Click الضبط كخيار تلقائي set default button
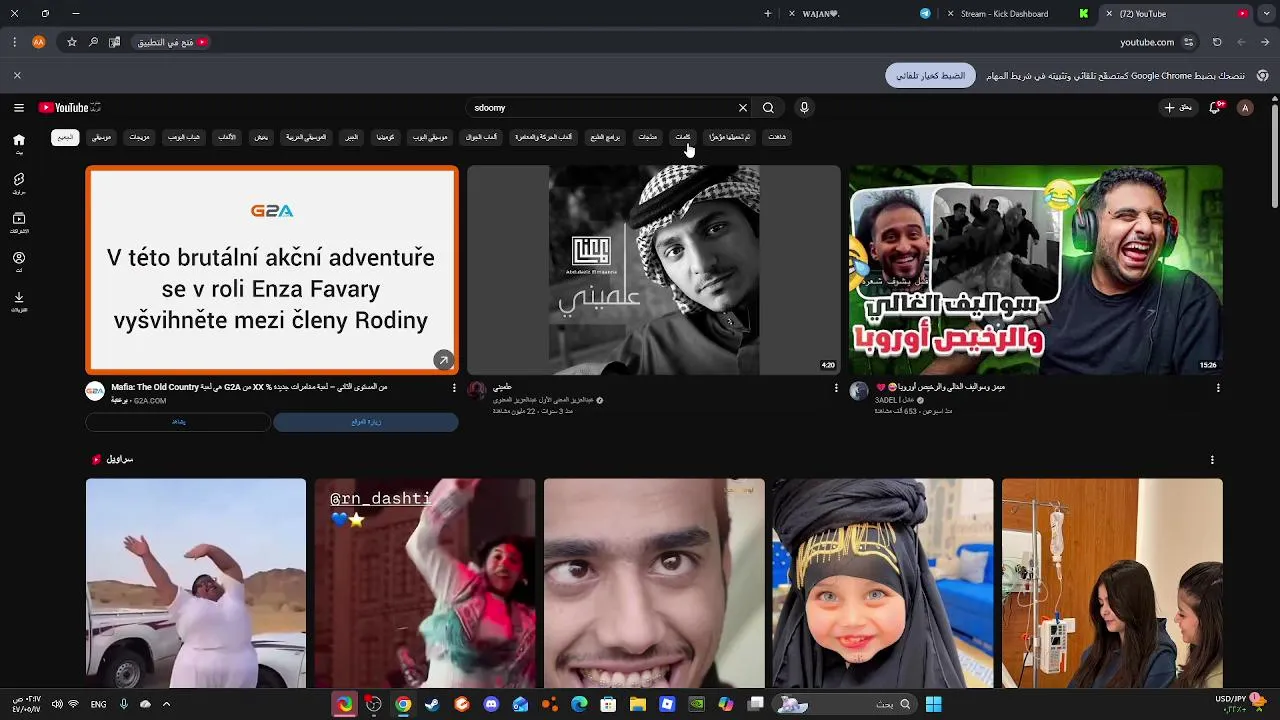The height and width of the screenshot is (720, 1280). click(930, 75)
